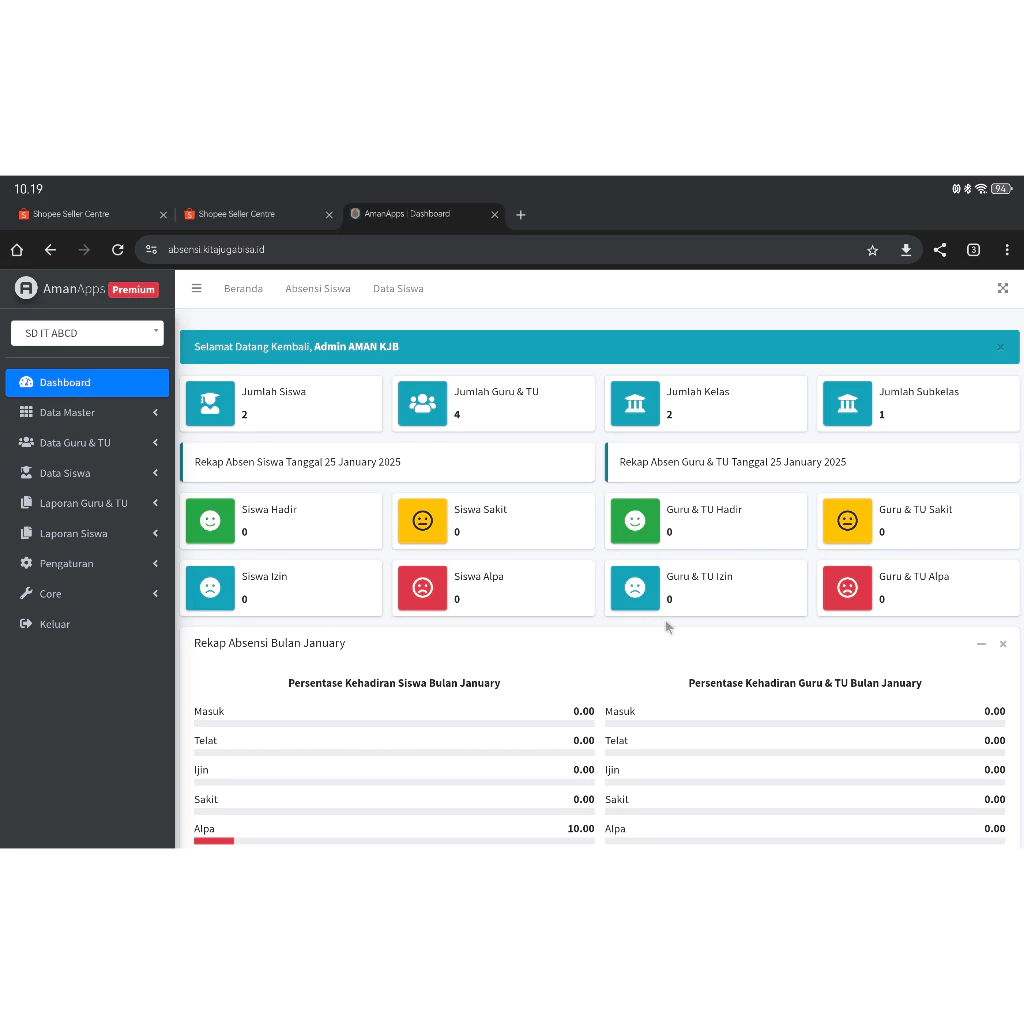Click the red Siswa Alpa frown icon
The height and width of the screenshot is (1024, 1024).
(x=423, y=588)
